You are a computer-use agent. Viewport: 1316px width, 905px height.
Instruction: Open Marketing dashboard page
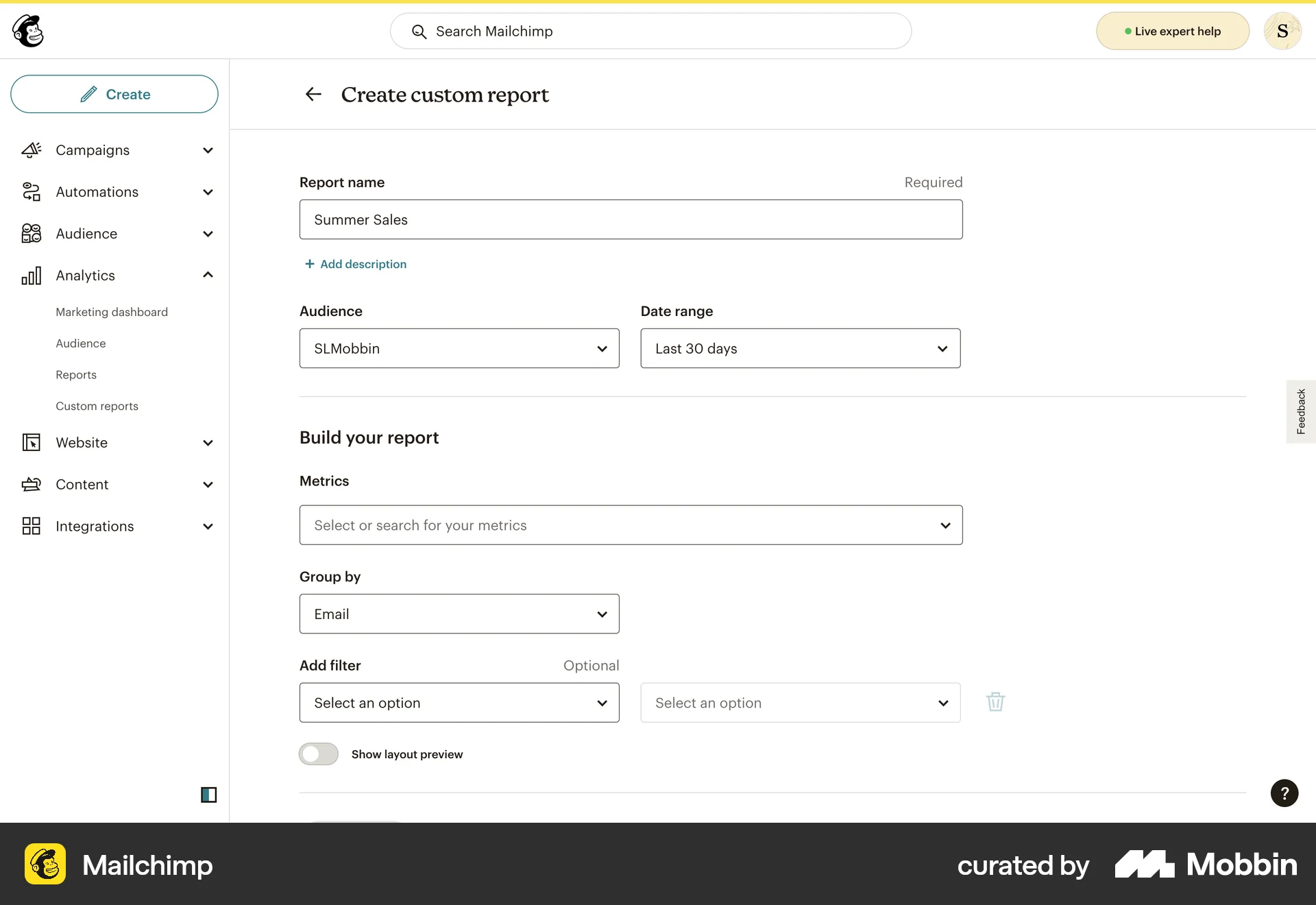(112, 312)
